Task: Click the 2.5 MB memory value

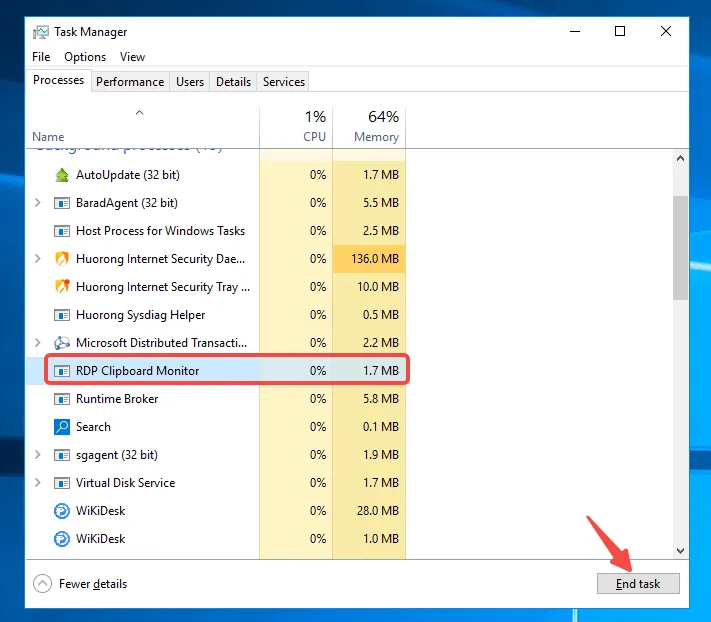Action: 381,231
